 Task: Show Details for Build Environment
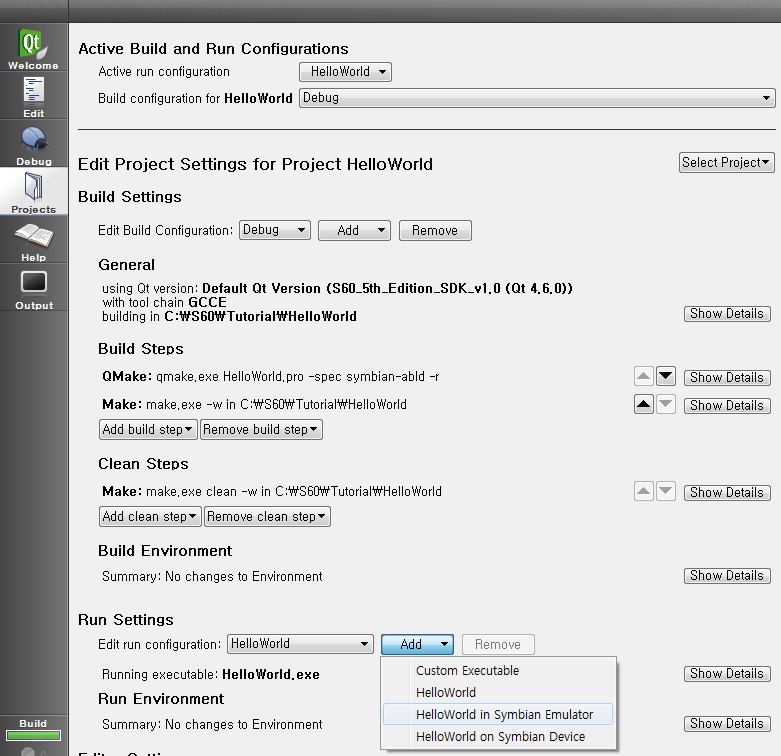(726, 576)
